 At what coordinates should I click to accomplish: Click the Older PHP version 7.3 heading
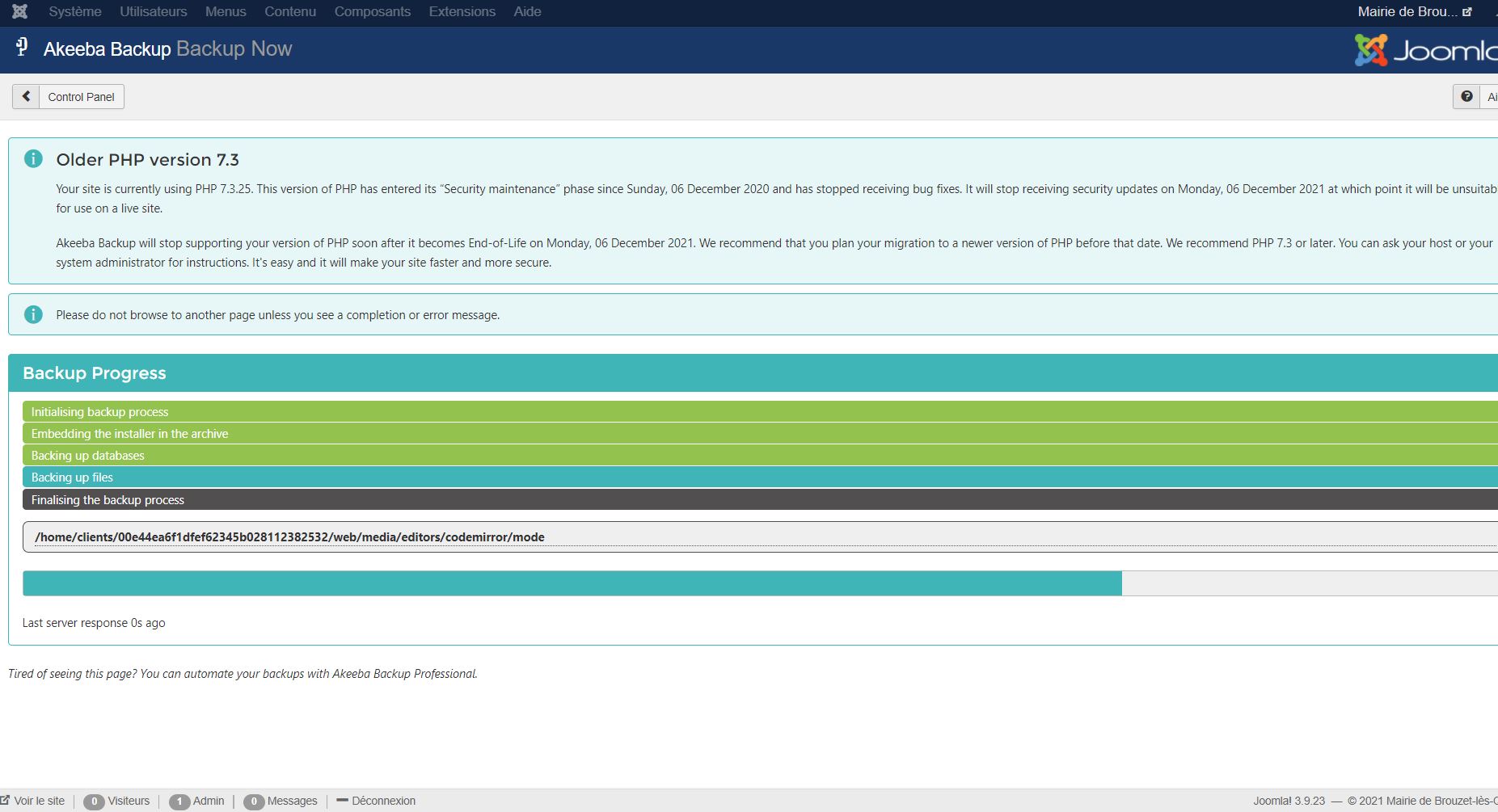[147, 159]
